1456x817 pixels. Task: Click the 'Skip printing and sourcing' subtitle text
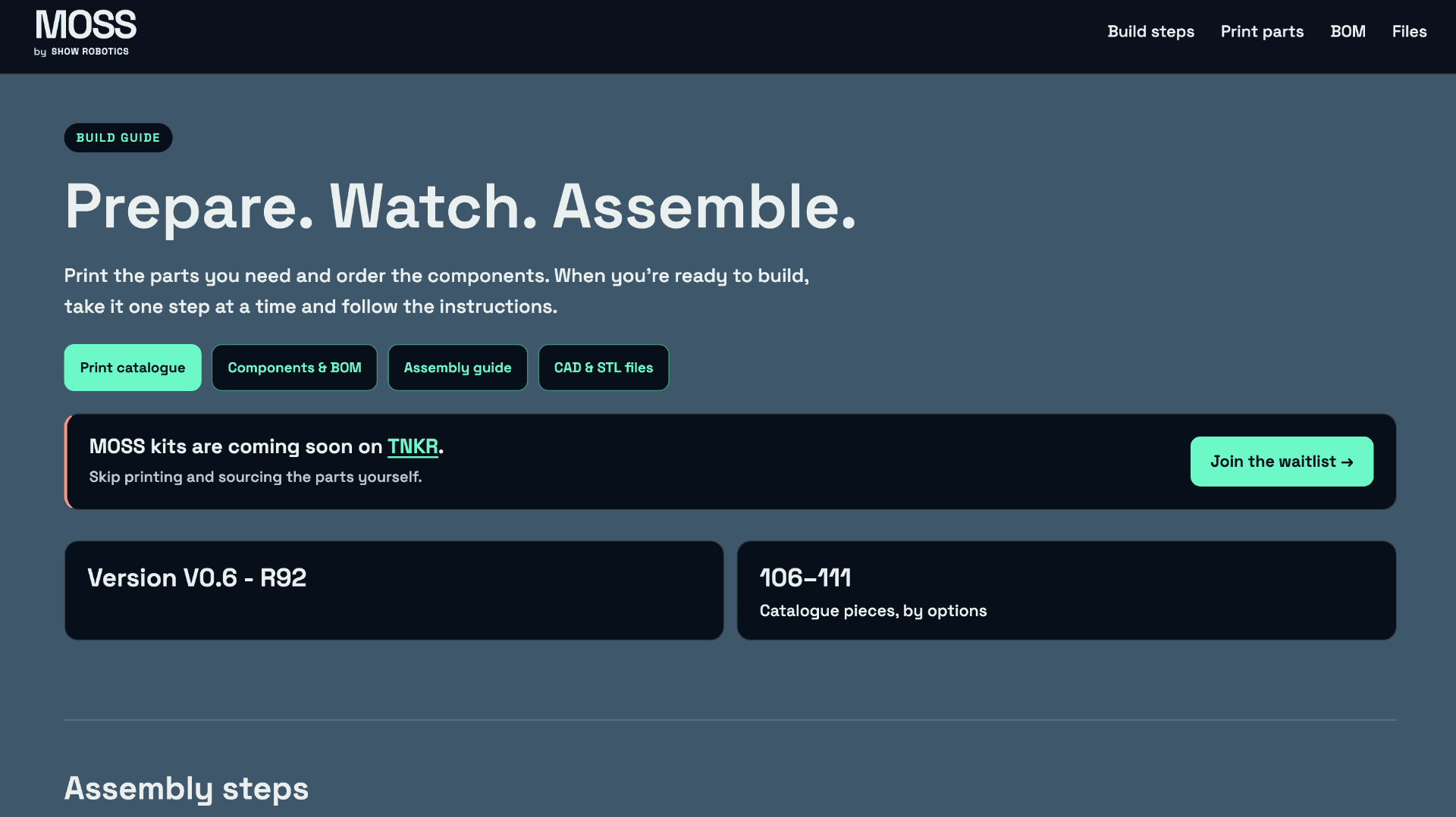pos(256,477)
